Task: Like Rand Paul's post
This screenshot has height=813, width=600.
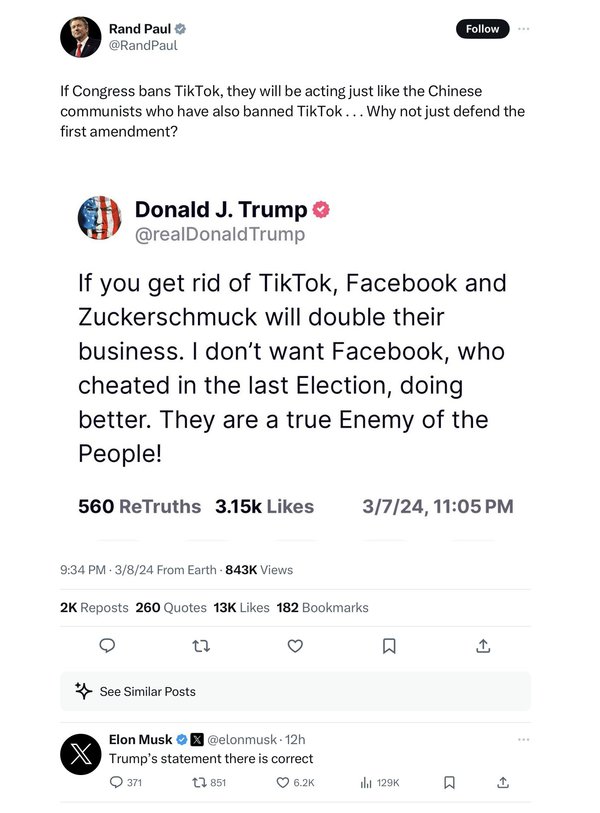Action: (x=295, y=647)
